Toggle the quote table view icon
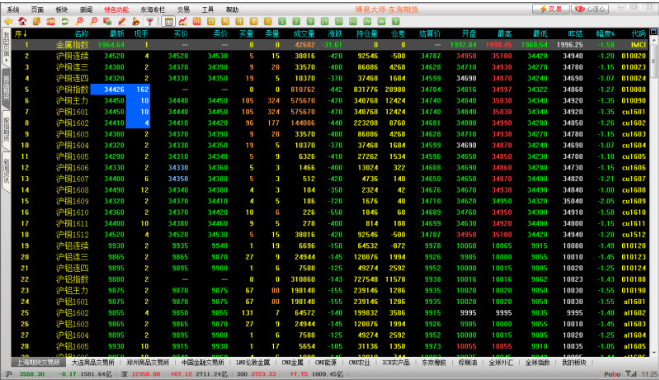The image size is (659, 380). 169,21
